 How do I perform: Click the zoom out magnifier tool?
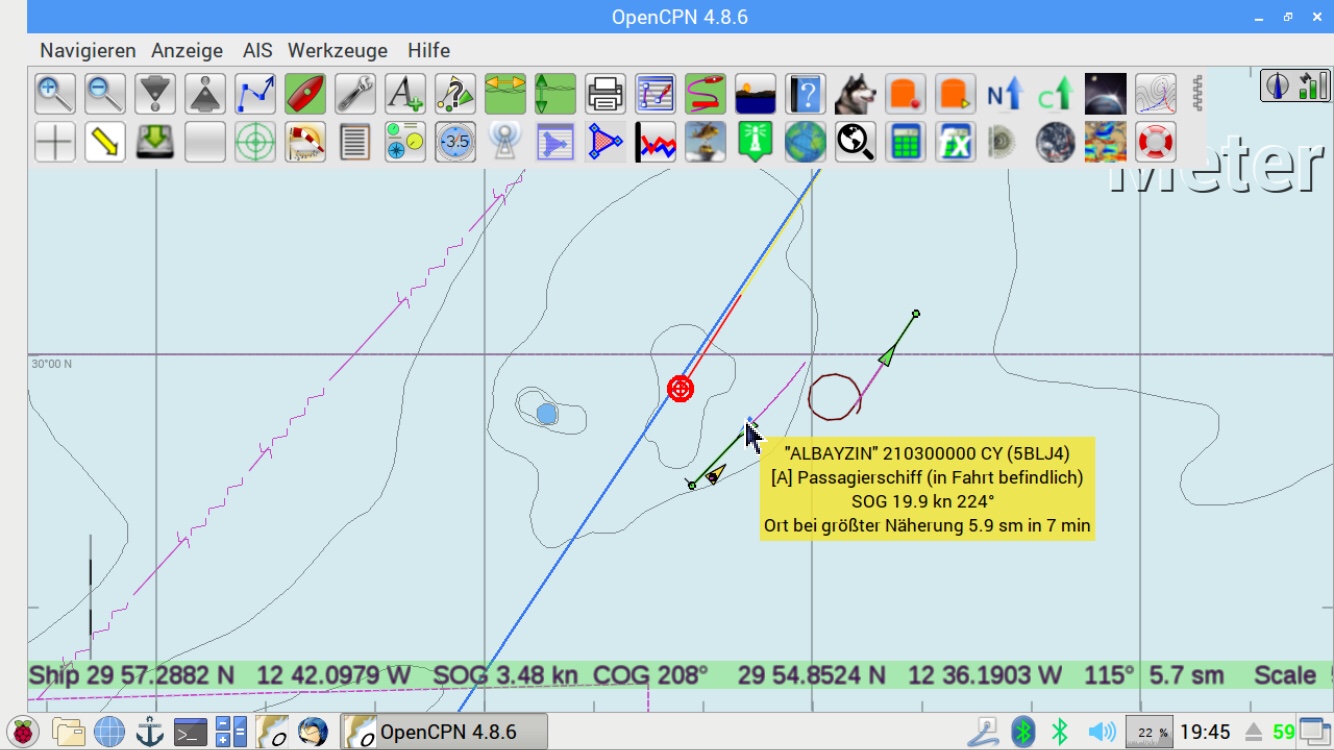pyautogui.click(x=105, y=94)
